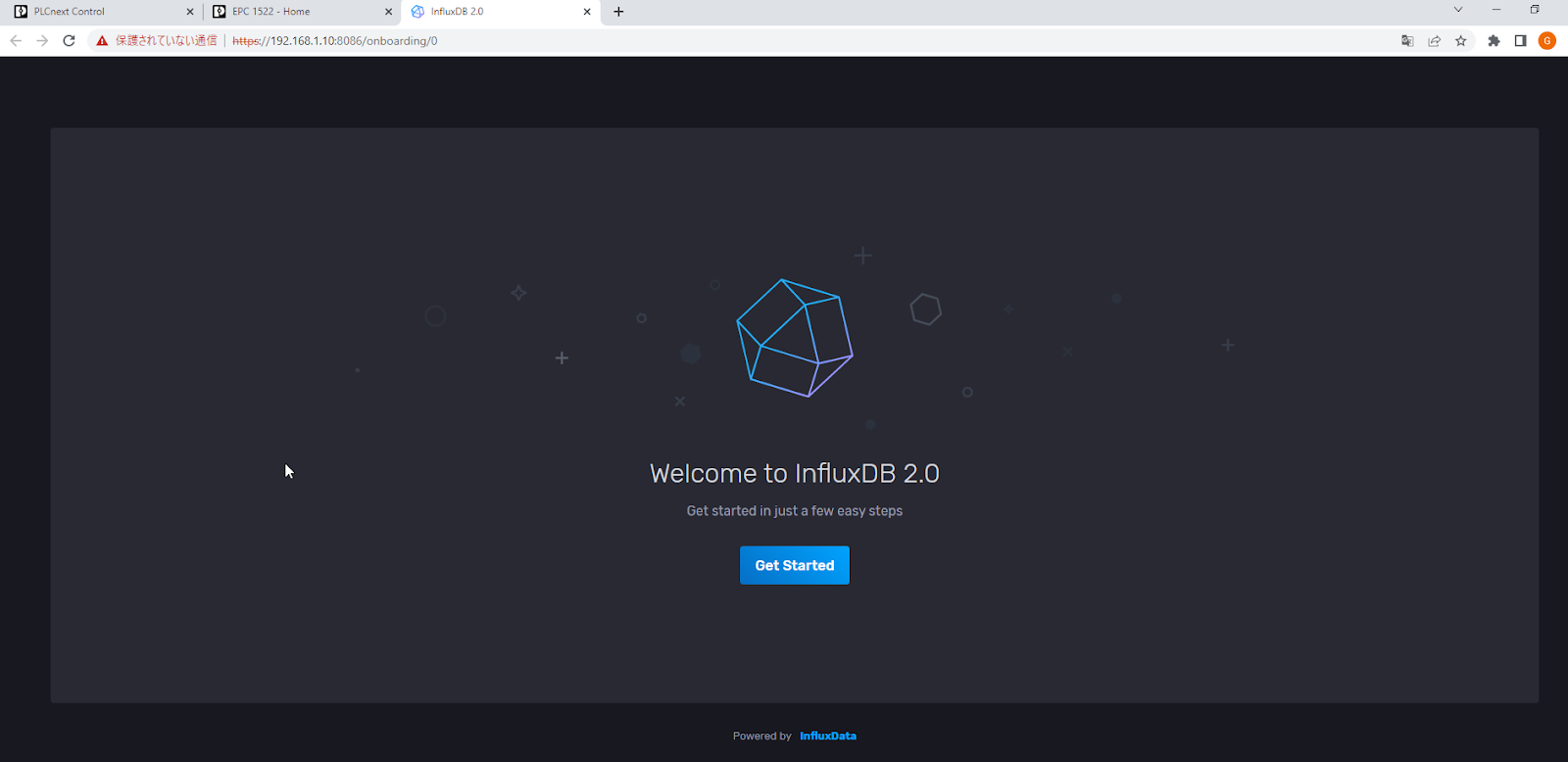
Task: Go forward to the next page
Action: (42, 40)
